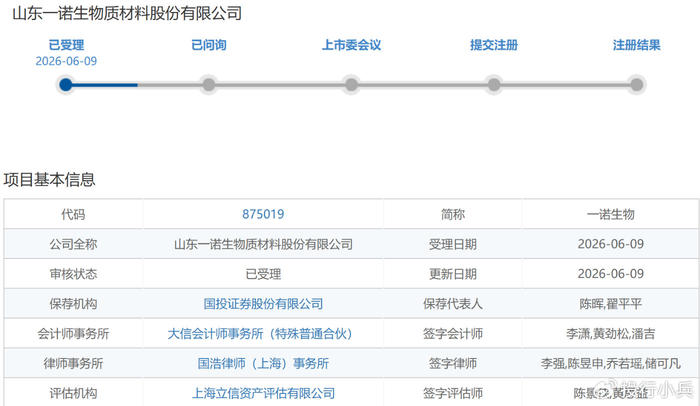
Task: Select the gray 注册结果 progress dot
Action: pos(637,84)
